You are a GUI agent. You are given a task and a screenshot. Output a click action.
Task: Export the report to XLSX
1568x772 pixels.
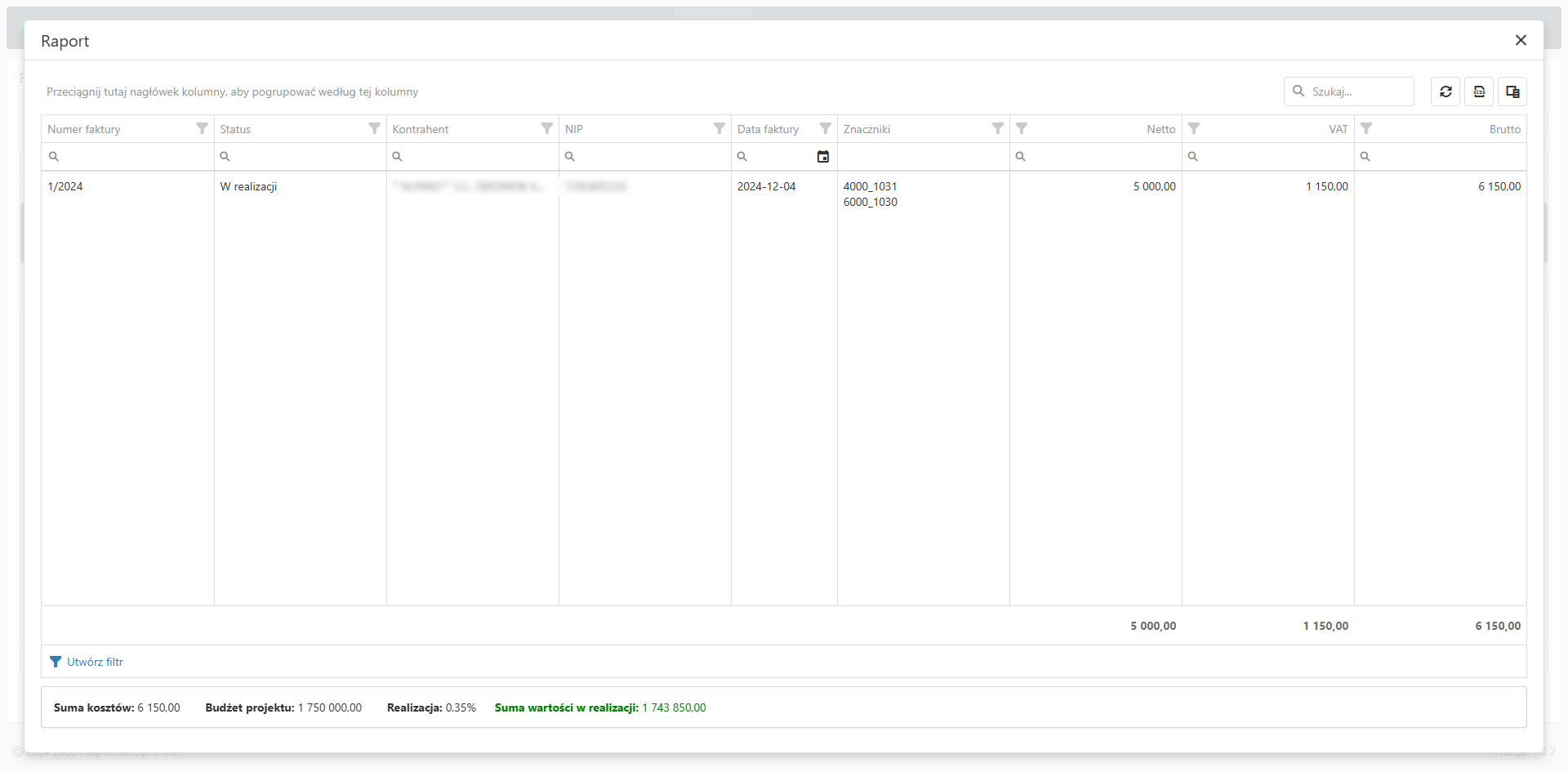[1479, 91]
